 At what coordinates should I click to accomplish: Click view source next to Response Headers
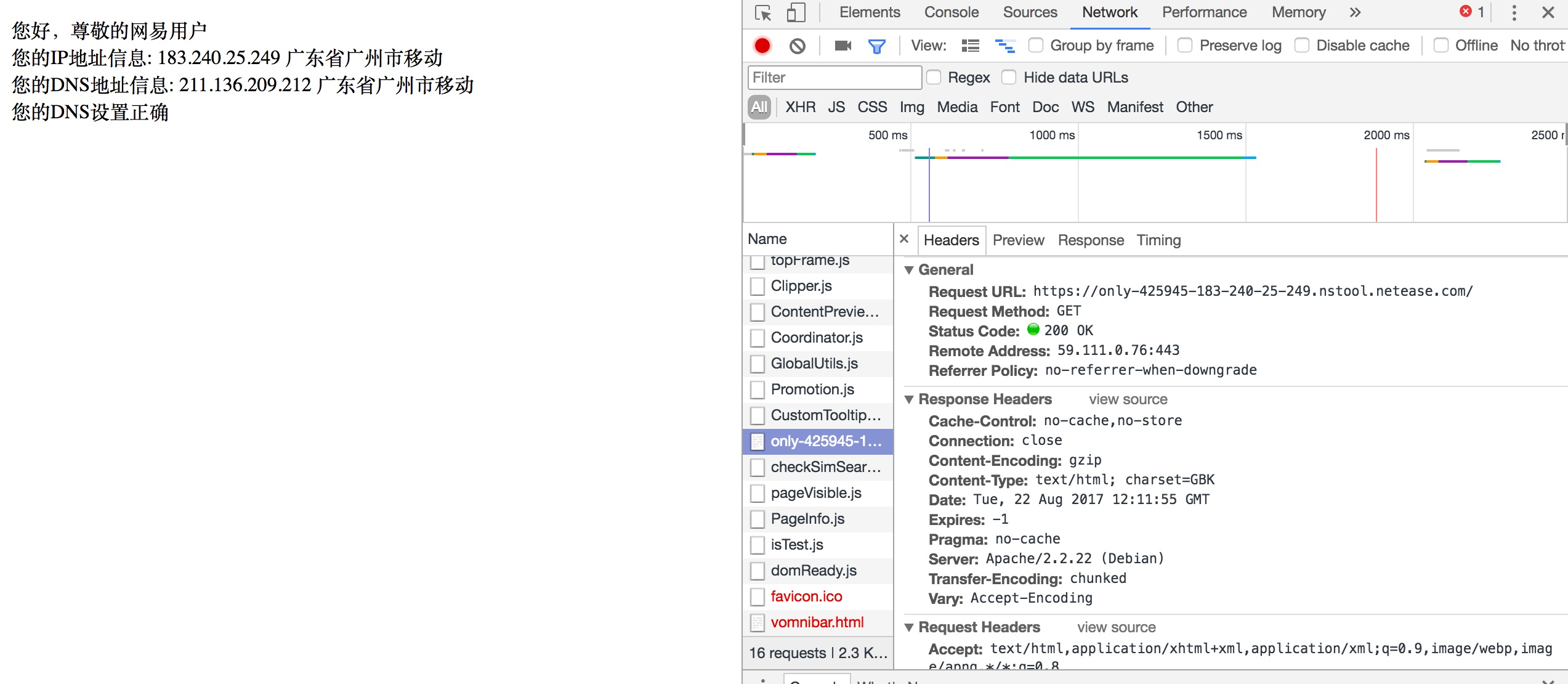(1128, 399)
